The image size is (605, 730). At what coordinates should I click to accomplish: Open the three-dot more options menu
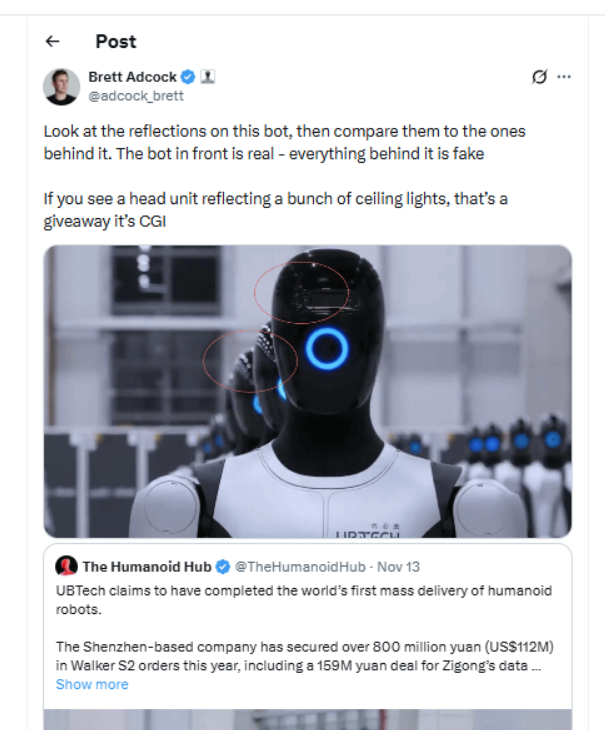tap(564, 77)
